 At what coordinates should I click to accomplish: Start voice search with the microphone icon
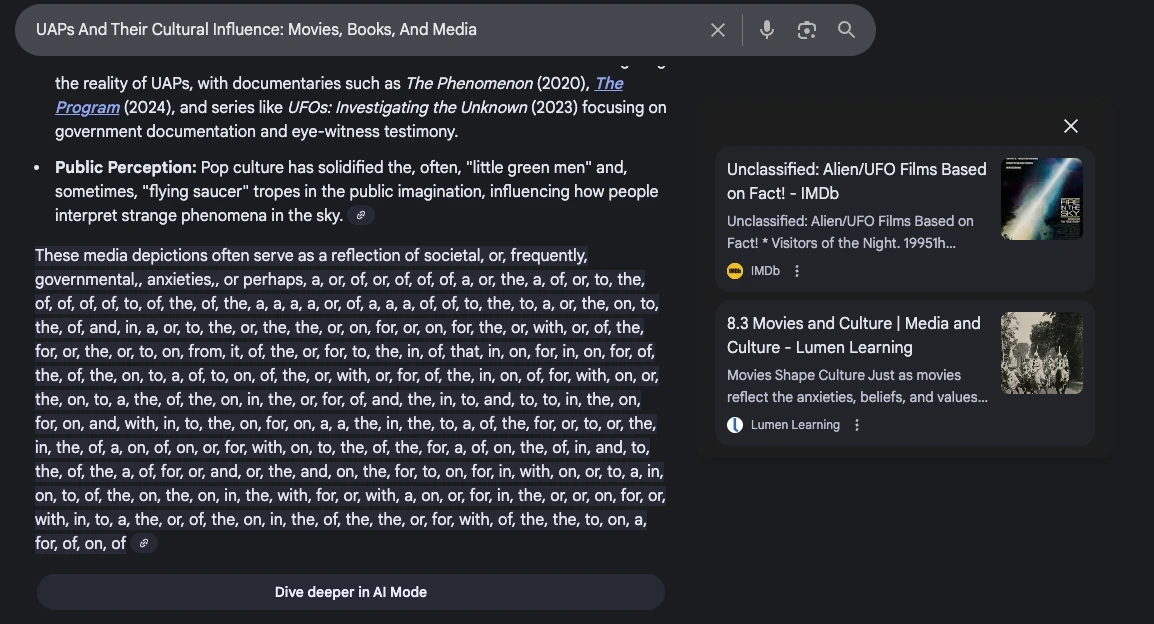pos(767,30)
